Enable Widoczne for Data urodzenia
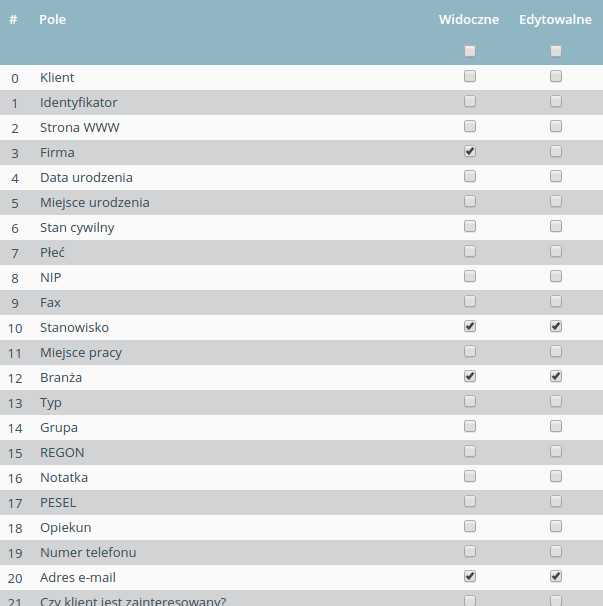Screen dimensions: 603x606 coord(470,176)
